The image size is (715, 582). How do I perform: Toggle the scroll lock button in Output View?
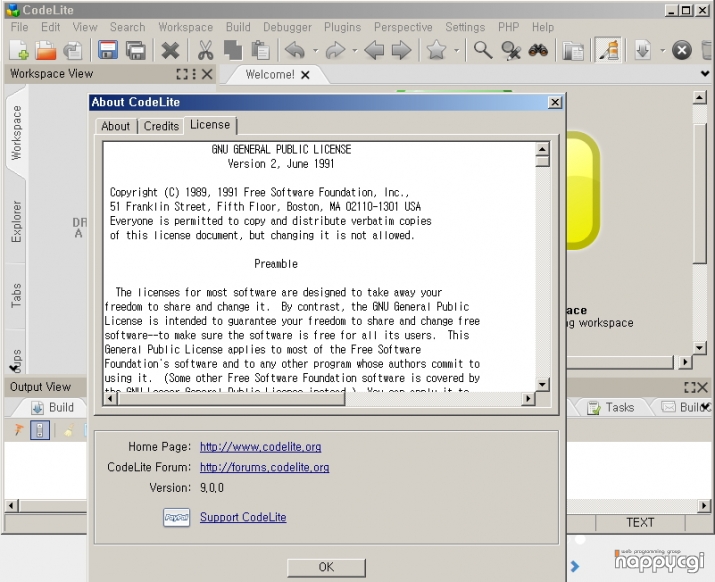click(40, 430)
